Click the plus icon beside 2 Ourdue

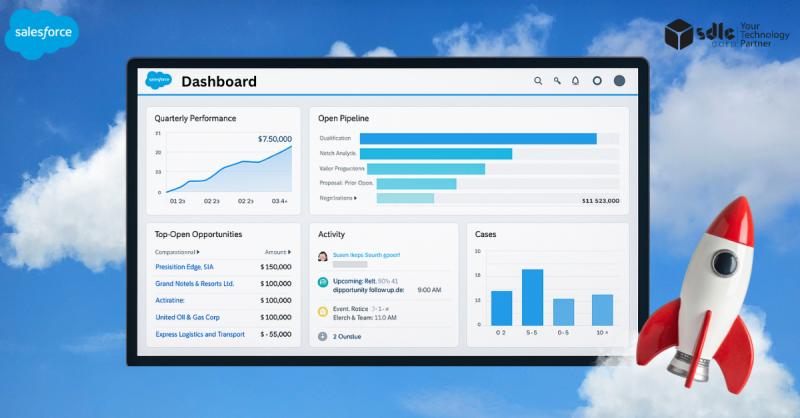coord(323,336)
